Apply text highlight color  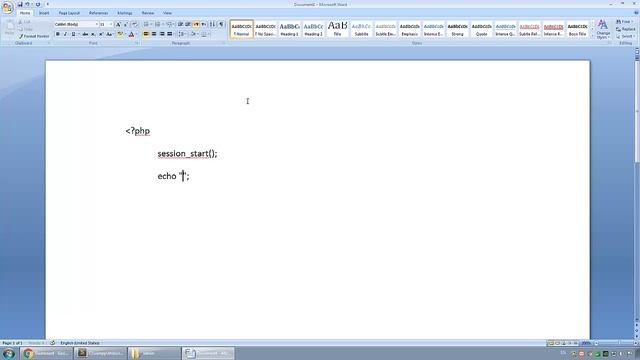pos(120,34)
